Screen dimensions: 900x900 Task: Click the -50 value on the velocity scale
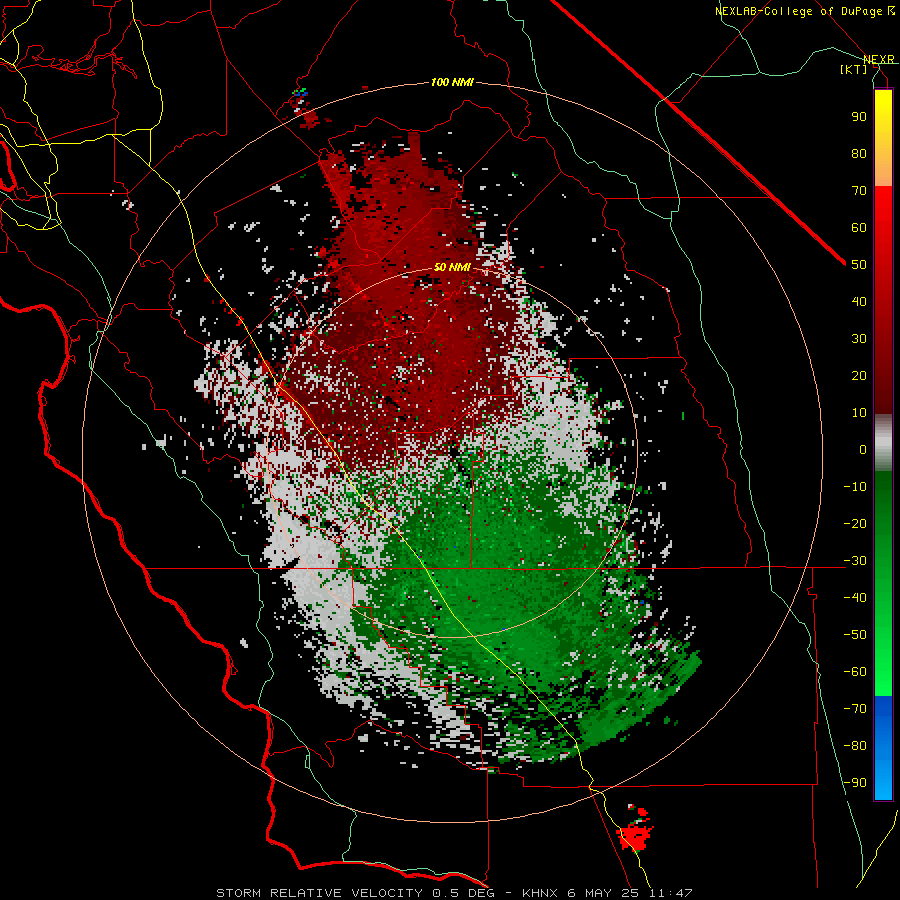coord(855,635)
